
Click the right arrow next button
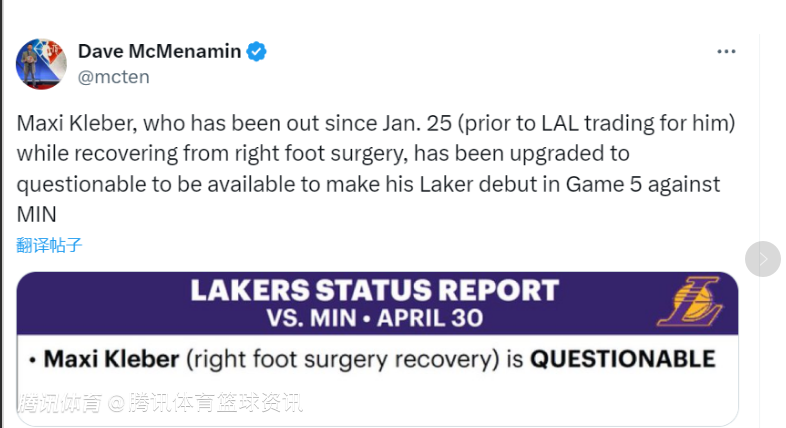point(763,259)
